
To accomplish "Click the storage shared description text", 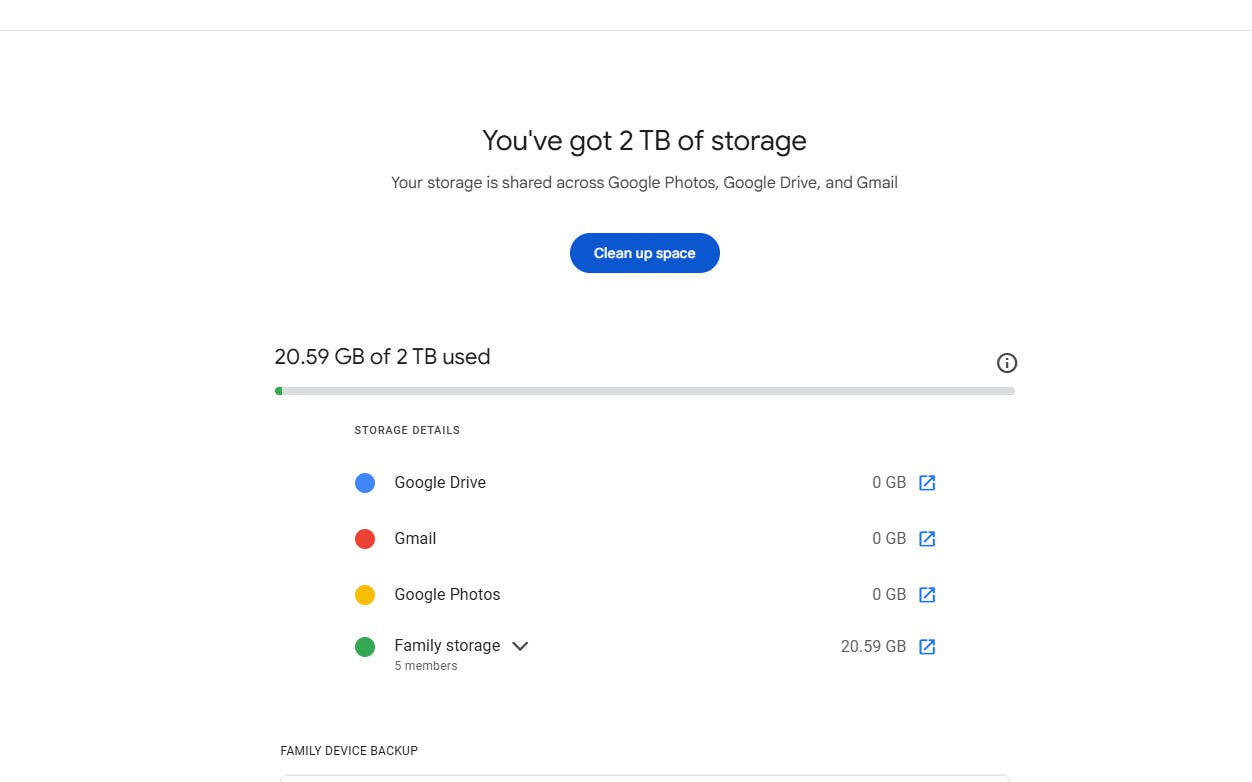I will point(644,183).
